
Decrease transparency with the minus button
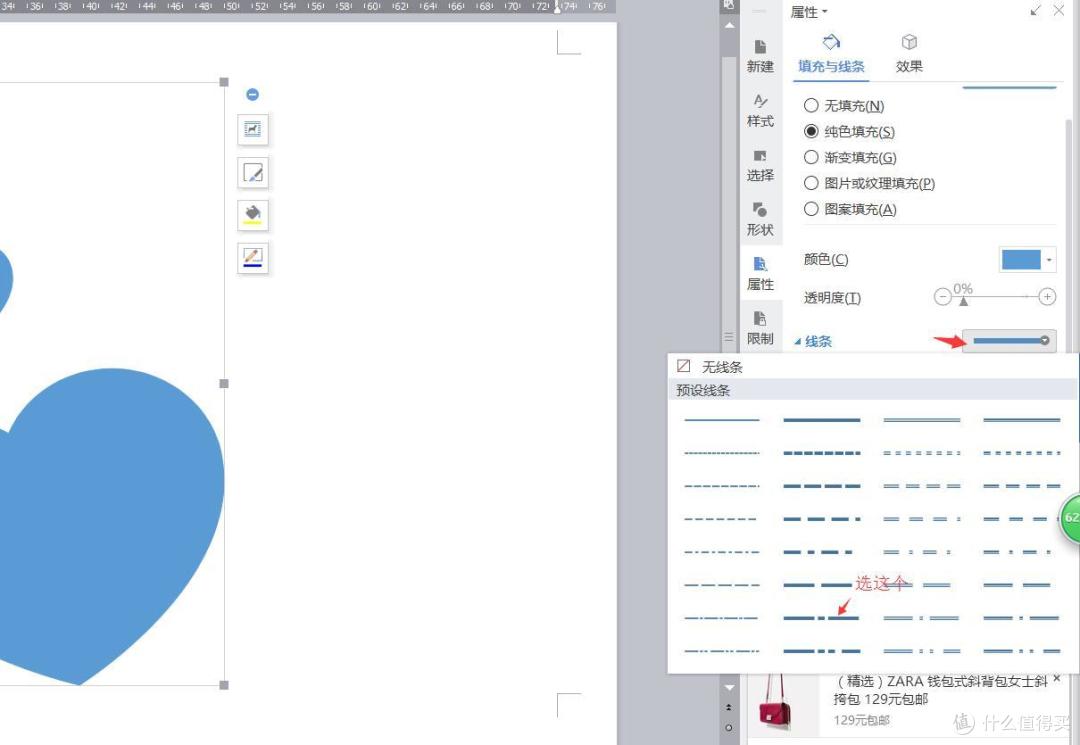tap(942, 297)
